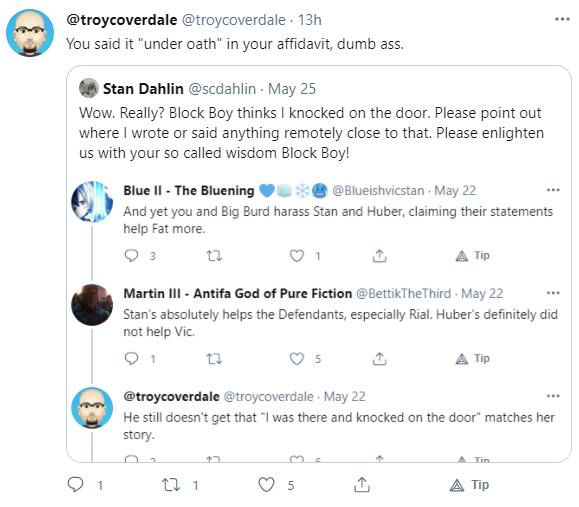Open Stan Dahlin's @scdahlin profile link
Screen dimensions: 579x507
coord(222,89)
